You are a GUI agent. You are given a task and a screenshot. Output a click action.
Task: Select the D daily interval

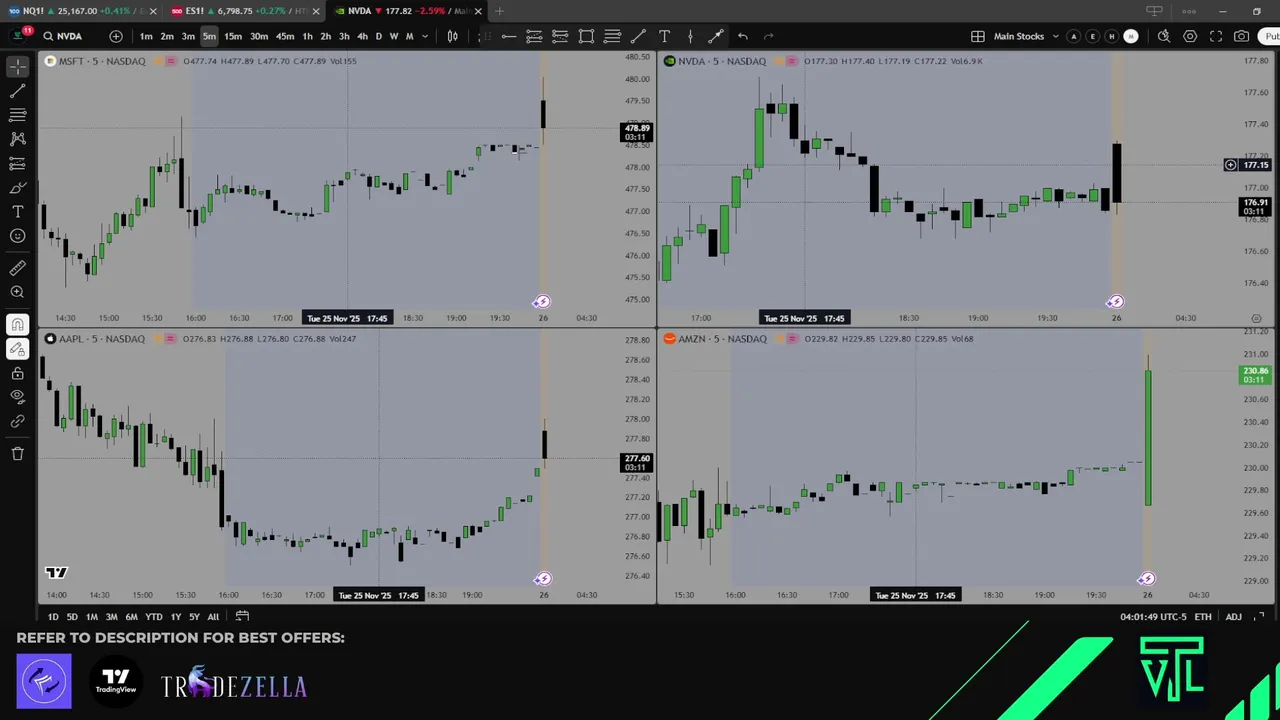(x=378, y=36)
